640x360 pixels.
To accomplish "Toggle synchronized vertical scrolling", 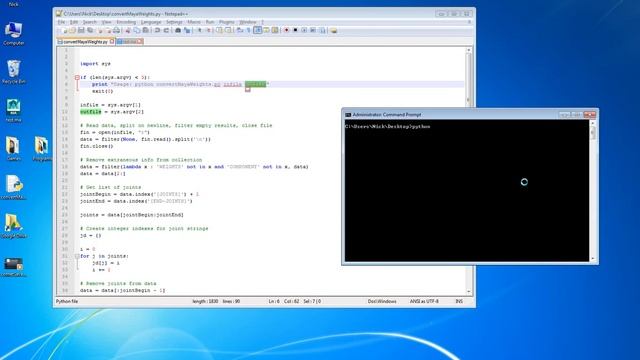I will point(218,30).
